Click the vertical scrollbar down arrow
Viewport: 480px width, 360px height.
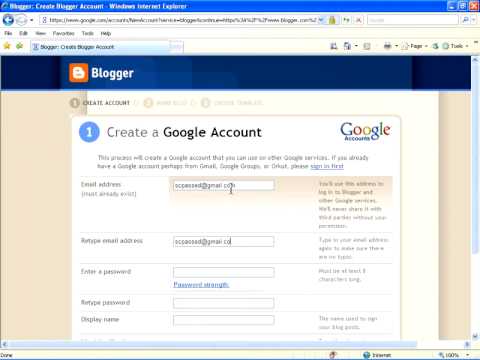(475, 336)
